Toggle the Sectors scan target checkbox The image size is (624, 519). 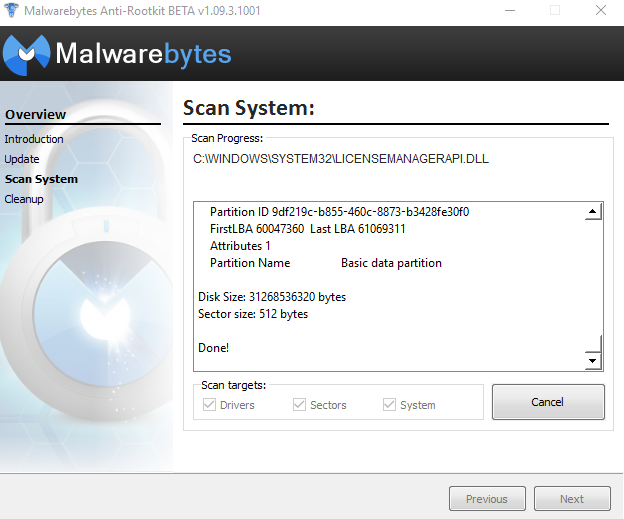pyautogui.click(x=300, y=405)
